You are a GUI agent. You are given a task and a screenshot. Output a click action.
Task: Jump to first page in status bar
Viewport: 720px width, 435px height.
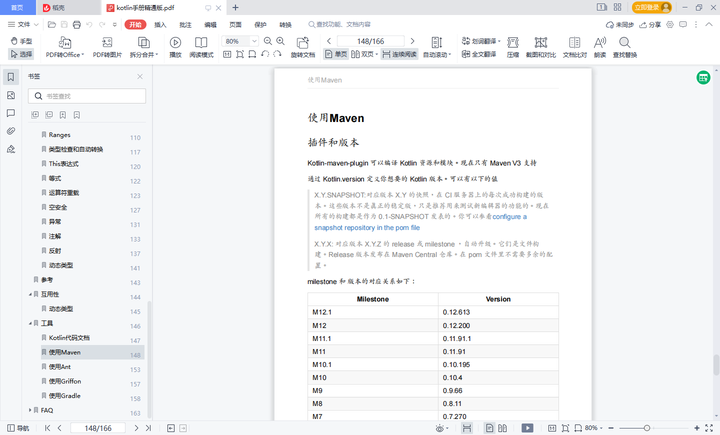click(x=48, y=428)
